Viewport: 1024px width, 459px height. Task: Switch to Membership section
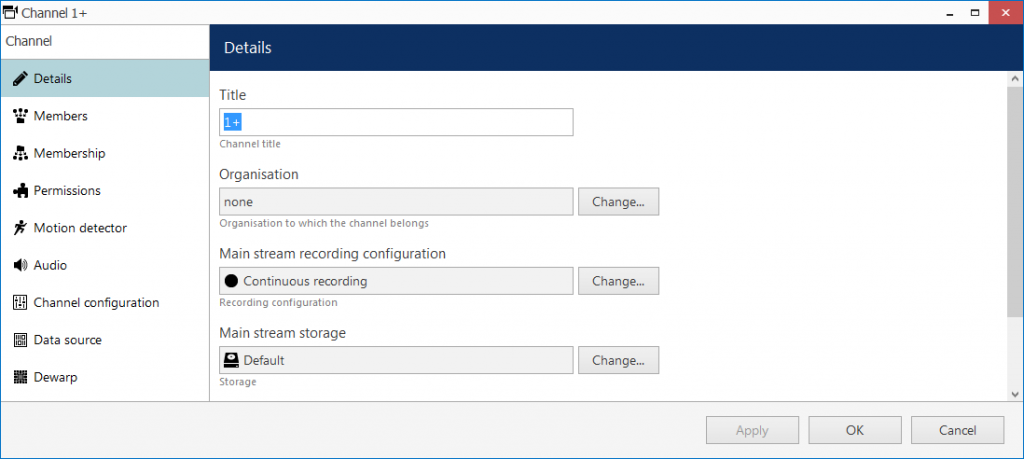pyautogui.click(x=105, y=153)
